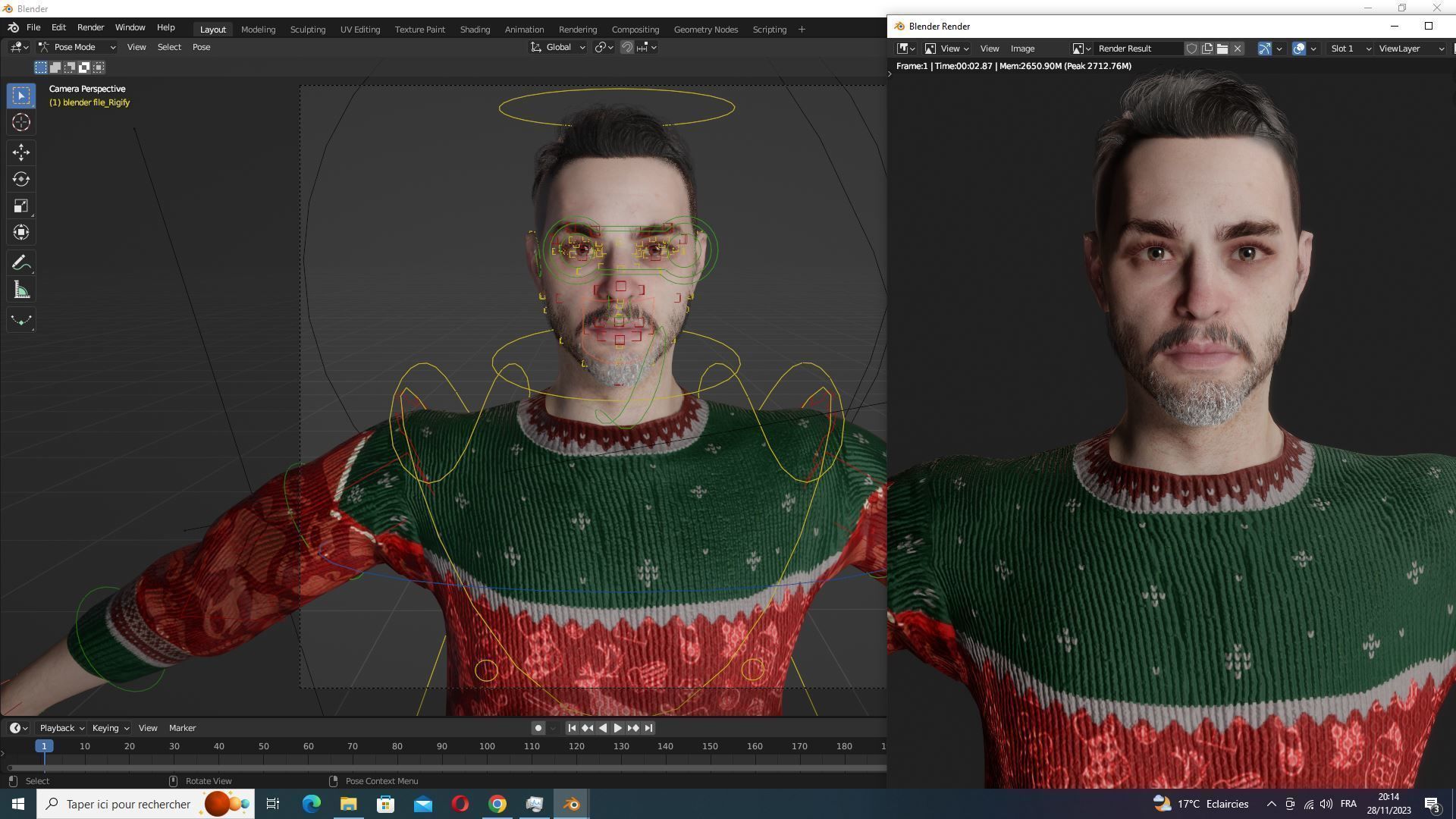The width and height of the screenshot is (1456, 819).
Task: Open the 3D viewport editor type dropdown
Action: pyautogui.click(x=19, y=47)
